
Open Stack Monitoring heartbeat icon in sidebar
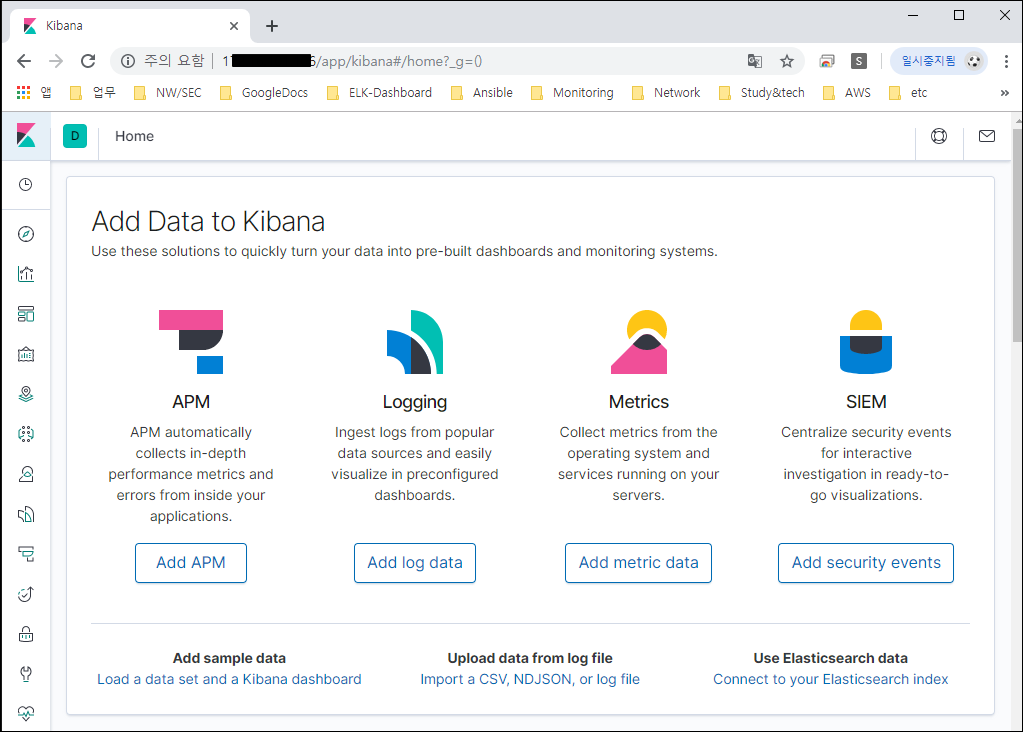(25, 713)
